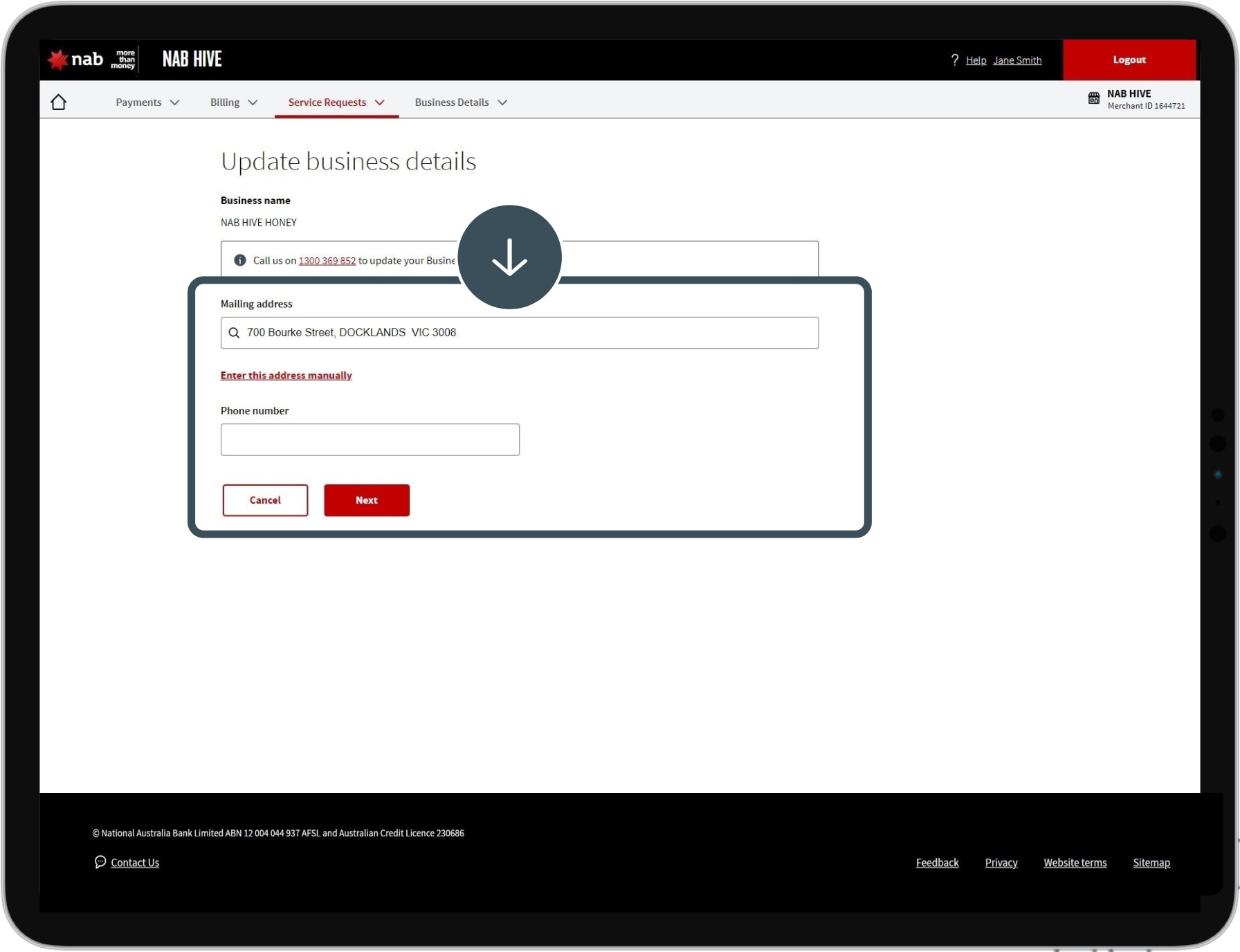Open the Service Requests menu
This screenshot has height=952, width=1240.
click(336, 102)
